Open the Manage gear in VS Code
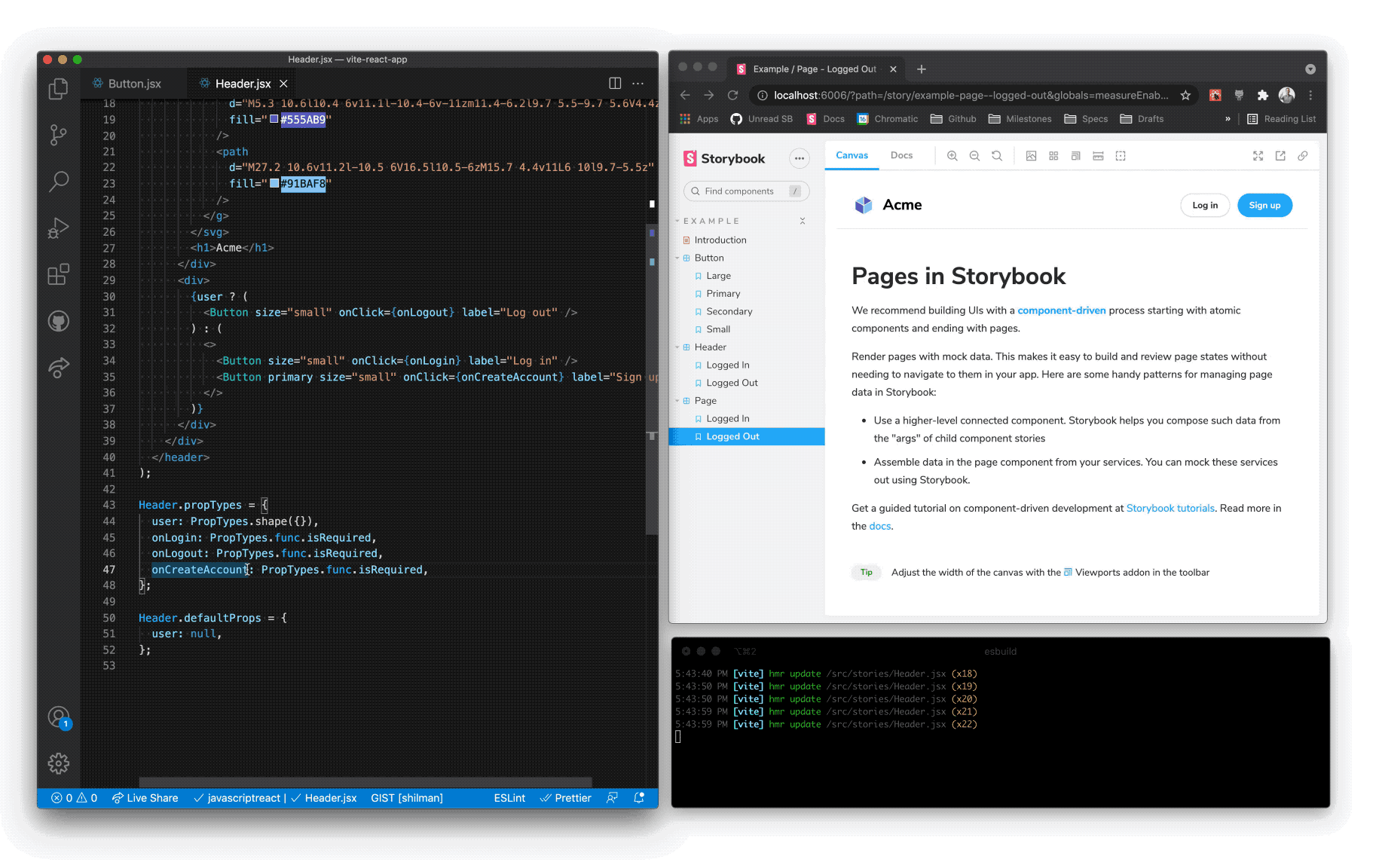 pos(58,763)
